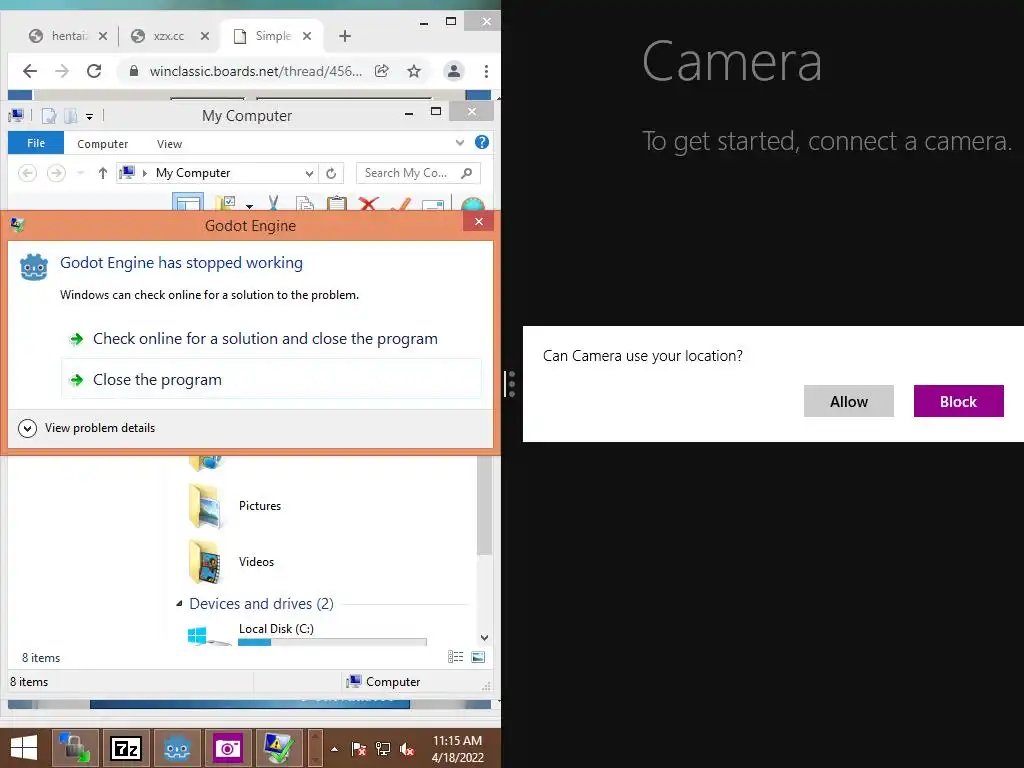Click Properties icon in quick access toolbar

click(x=49, y=116)
